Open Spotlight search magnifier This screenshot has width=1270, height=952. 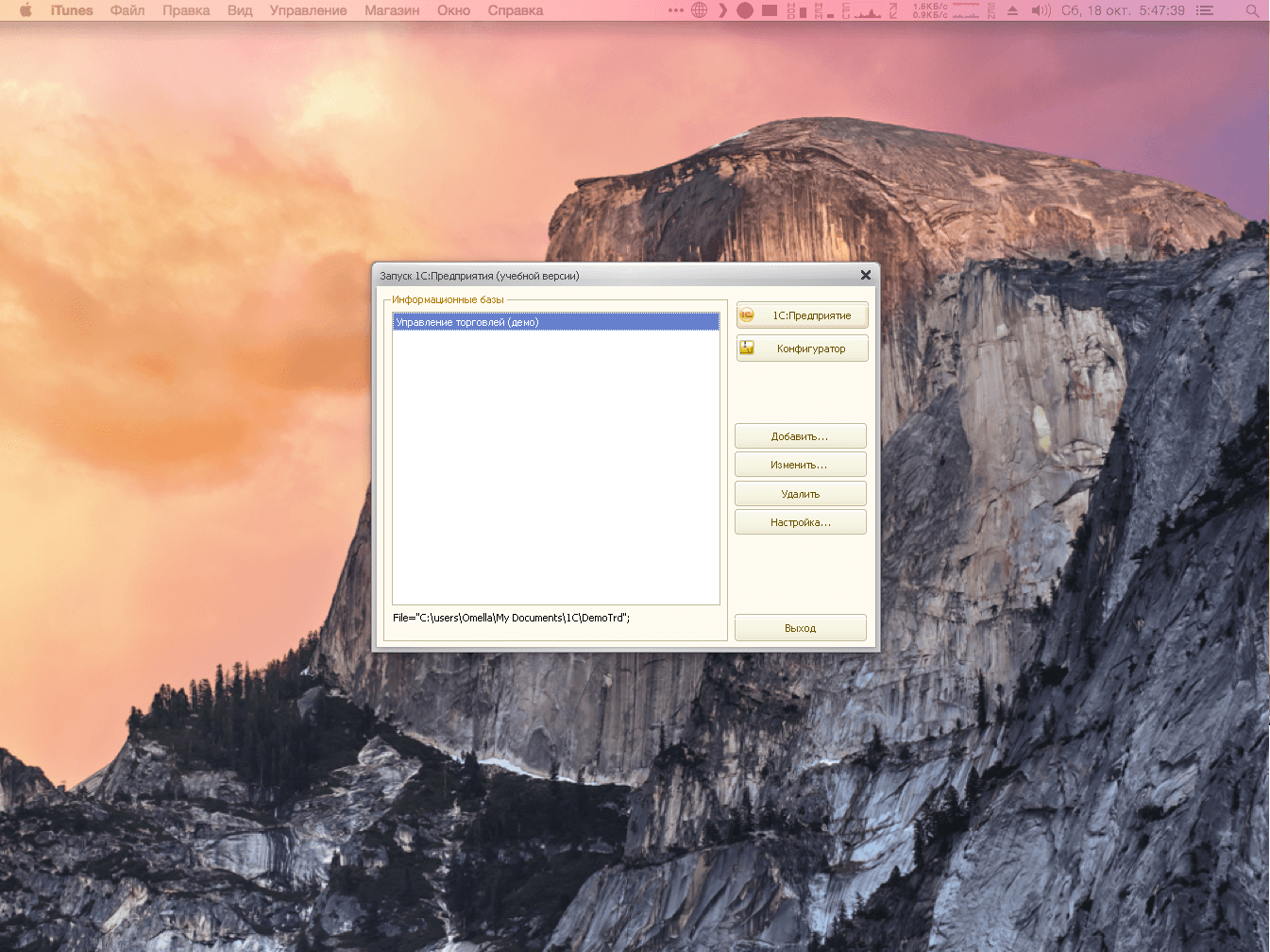tap(1252, 10)
